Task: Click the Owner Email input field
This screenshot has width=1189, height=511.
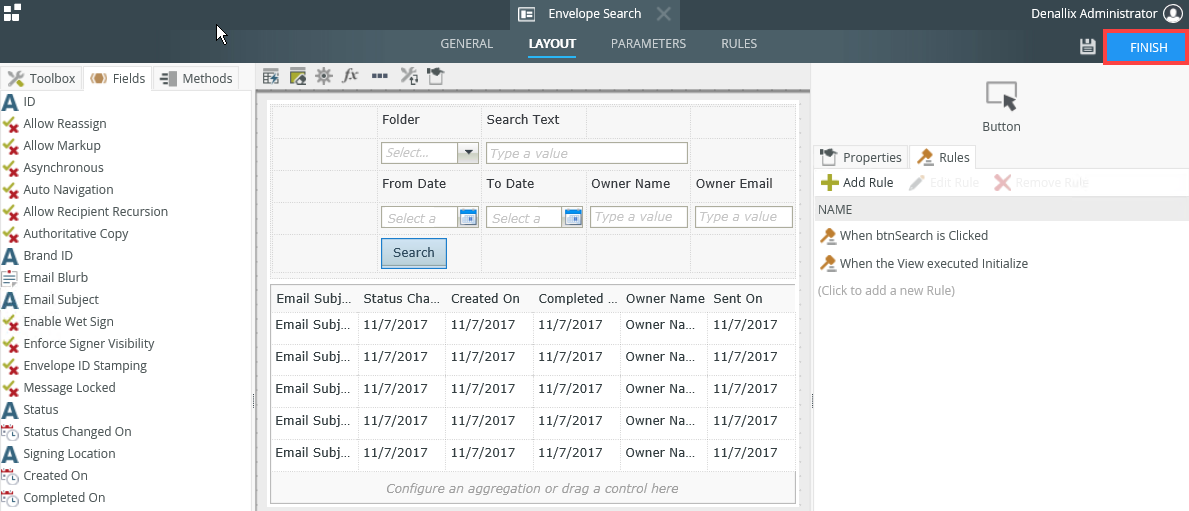Action: click(x=744, y=217)
